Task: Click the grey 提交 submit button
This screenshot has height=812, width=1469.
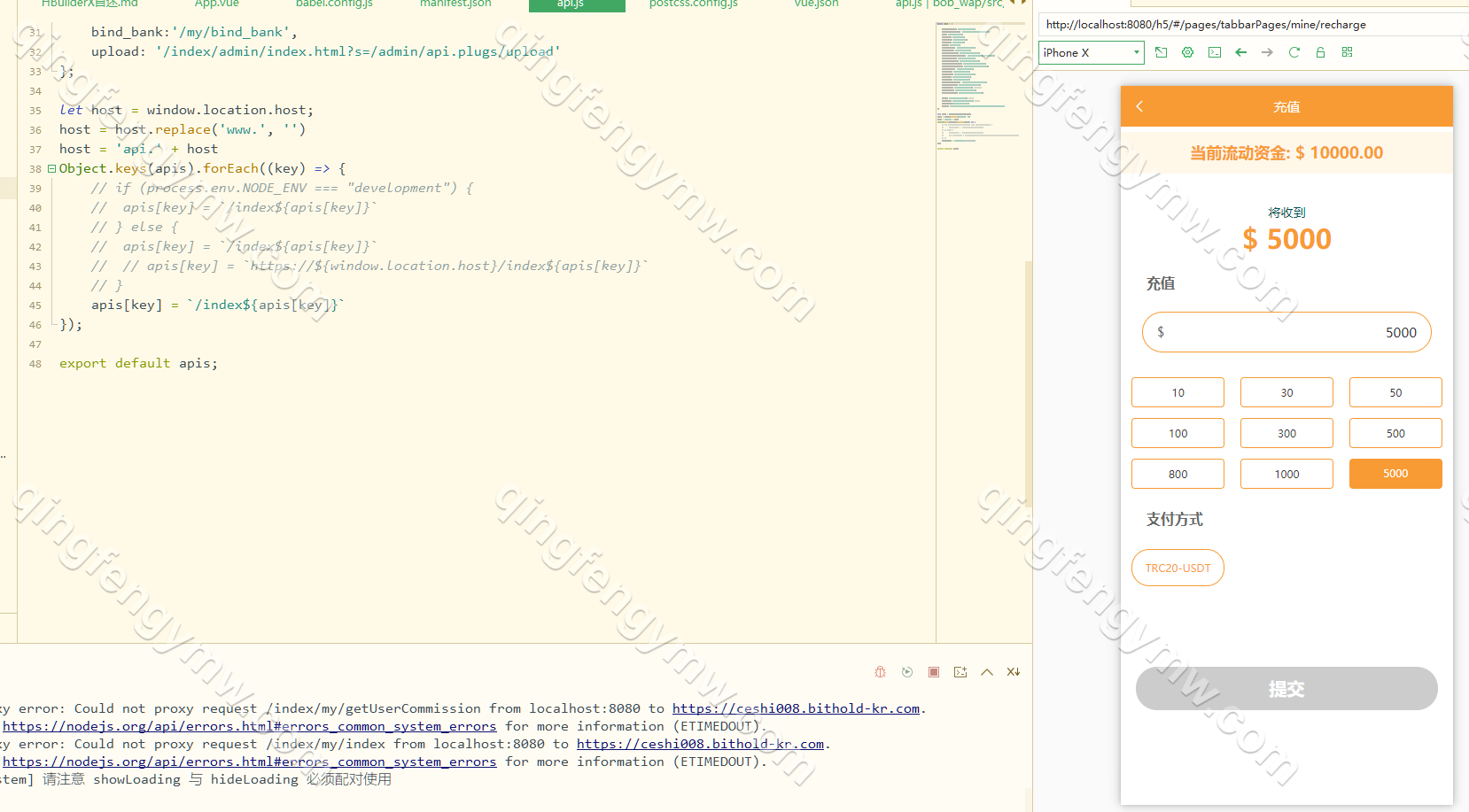Action: tap(1286, 689)
